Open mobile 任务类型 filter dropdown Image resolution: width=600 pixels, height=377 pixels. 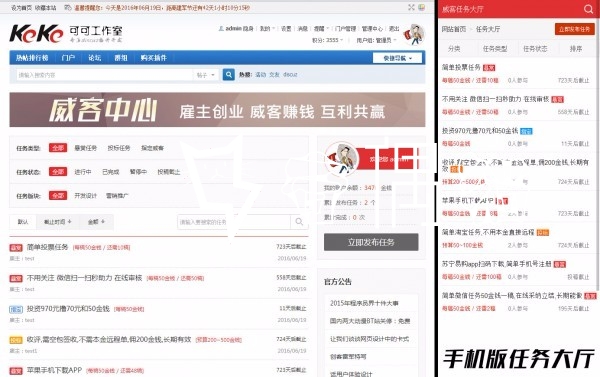click(x=495, y=49)
